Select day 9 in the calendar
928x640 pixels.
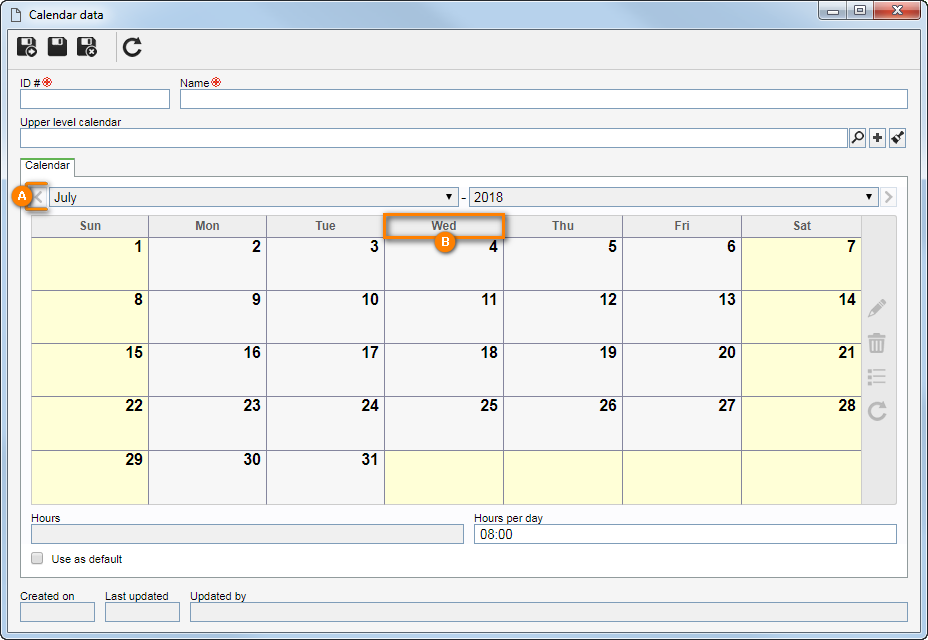coord(207,317)
